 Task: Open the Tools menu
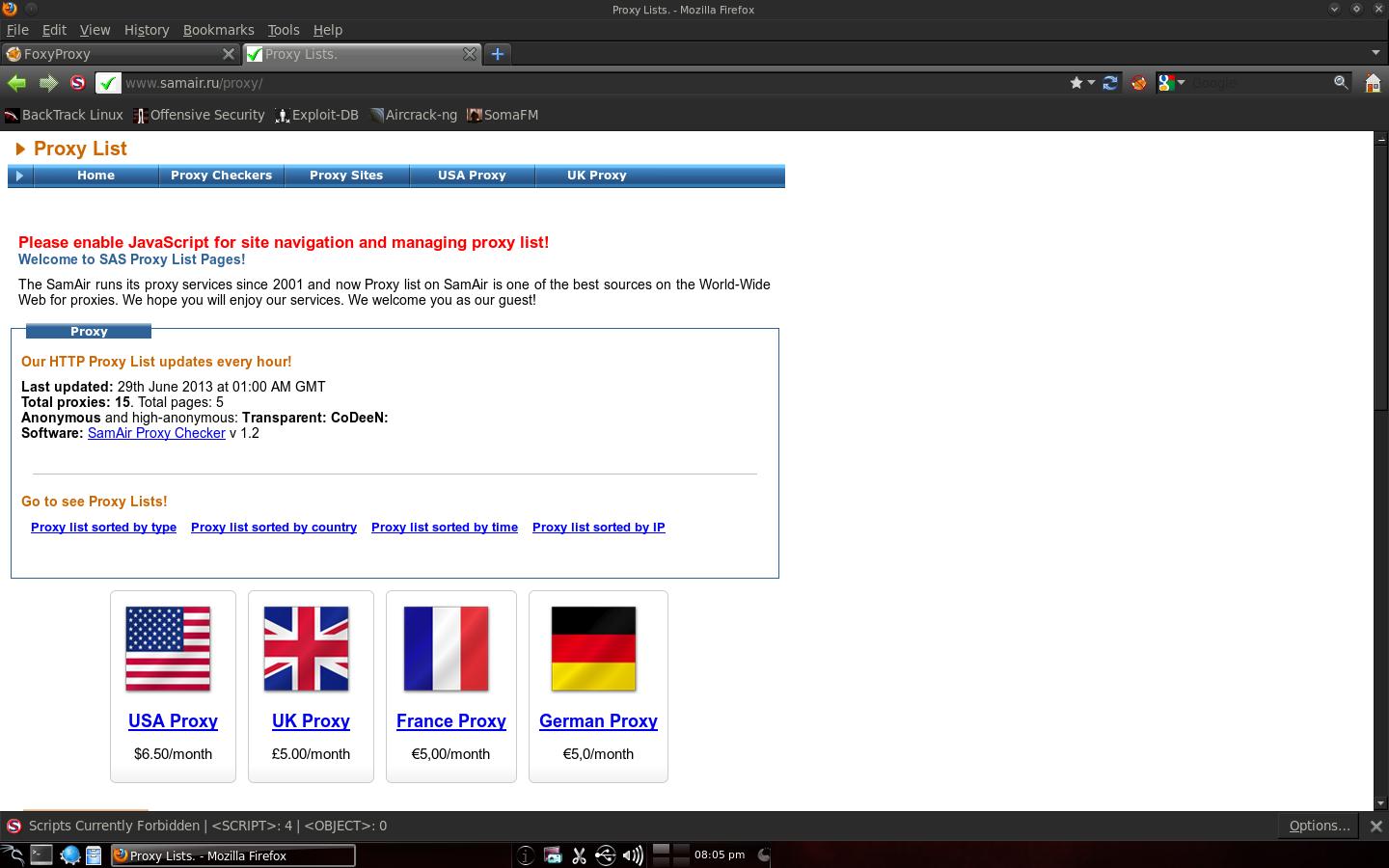tap(284, 30)
